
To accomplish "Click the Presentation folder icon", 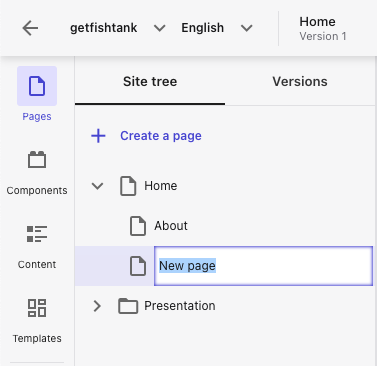I will click(128, 306).
